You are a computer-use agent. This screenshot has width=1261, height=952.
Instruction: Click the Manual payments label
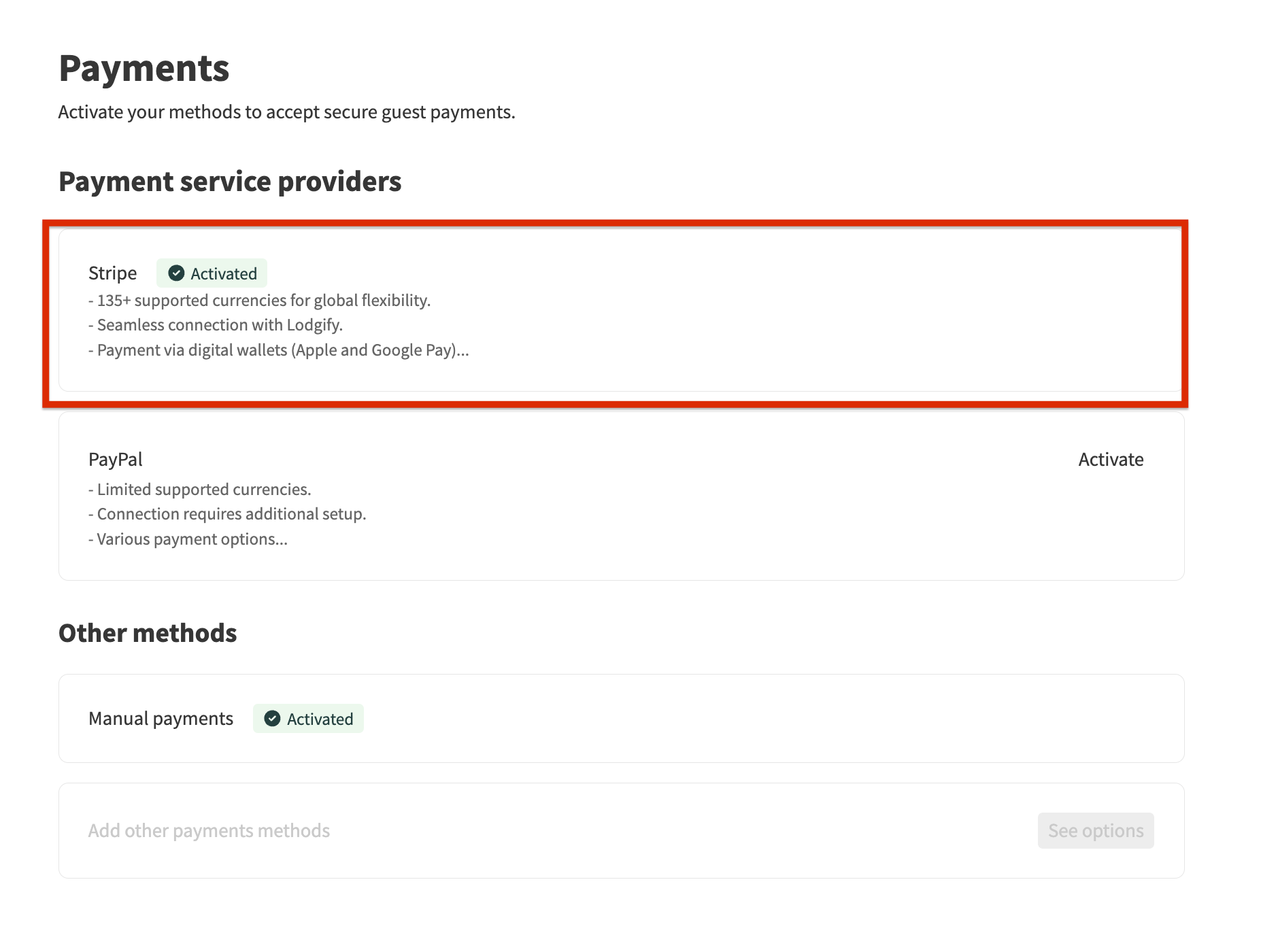[161, 718]
